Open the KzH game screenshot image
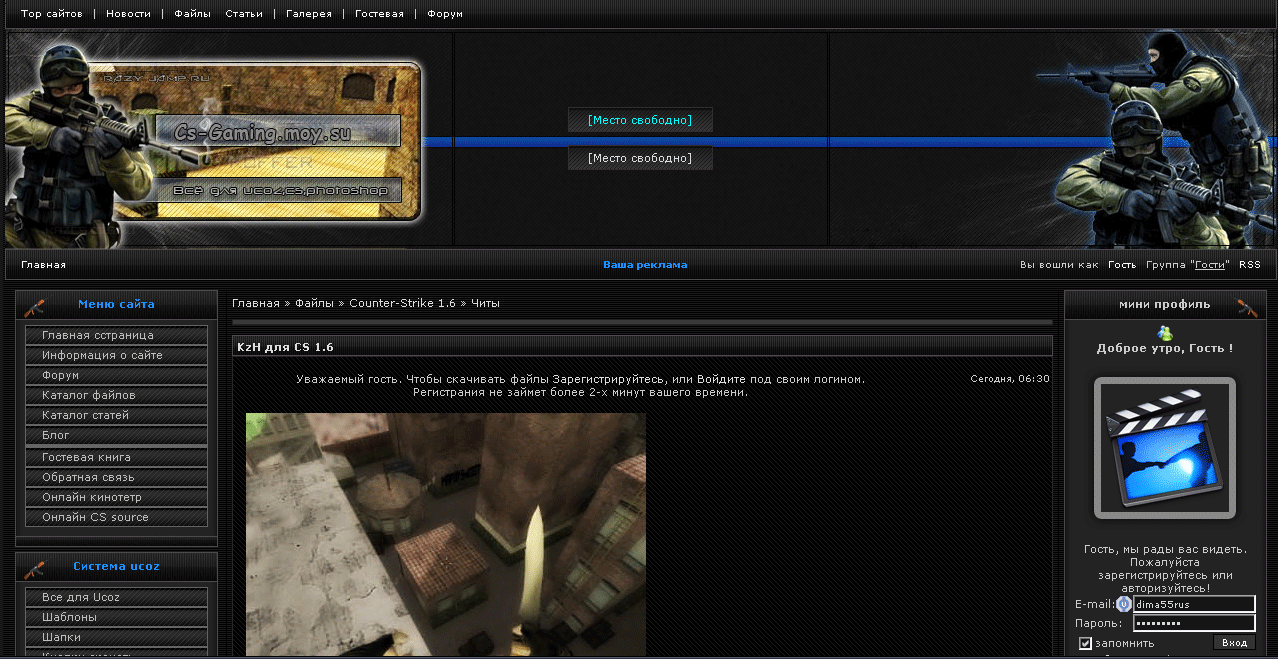 coord(446,535)
